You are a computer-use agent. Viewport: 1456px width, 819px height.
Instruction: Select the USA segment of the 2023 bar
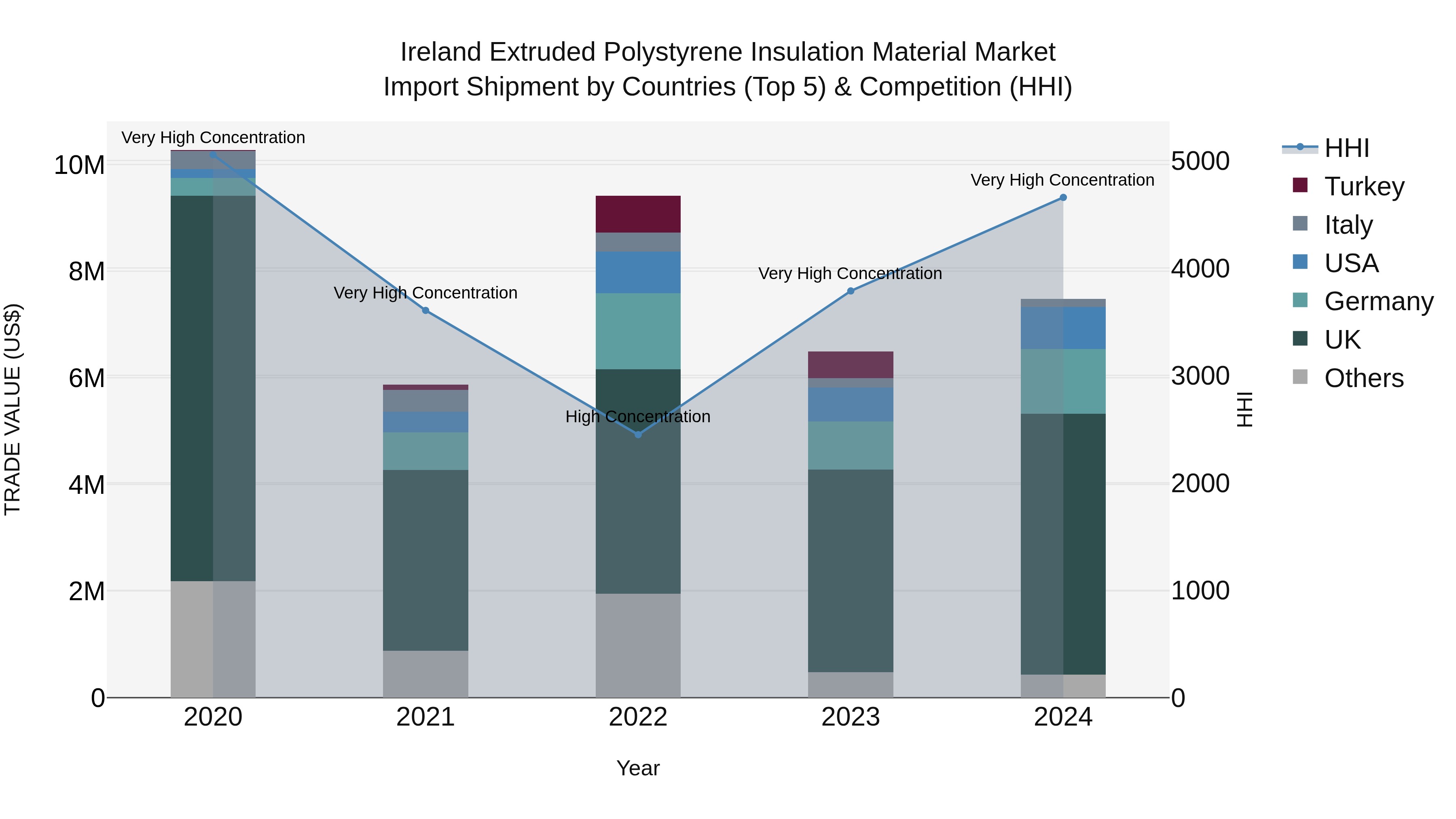point(851,404)
